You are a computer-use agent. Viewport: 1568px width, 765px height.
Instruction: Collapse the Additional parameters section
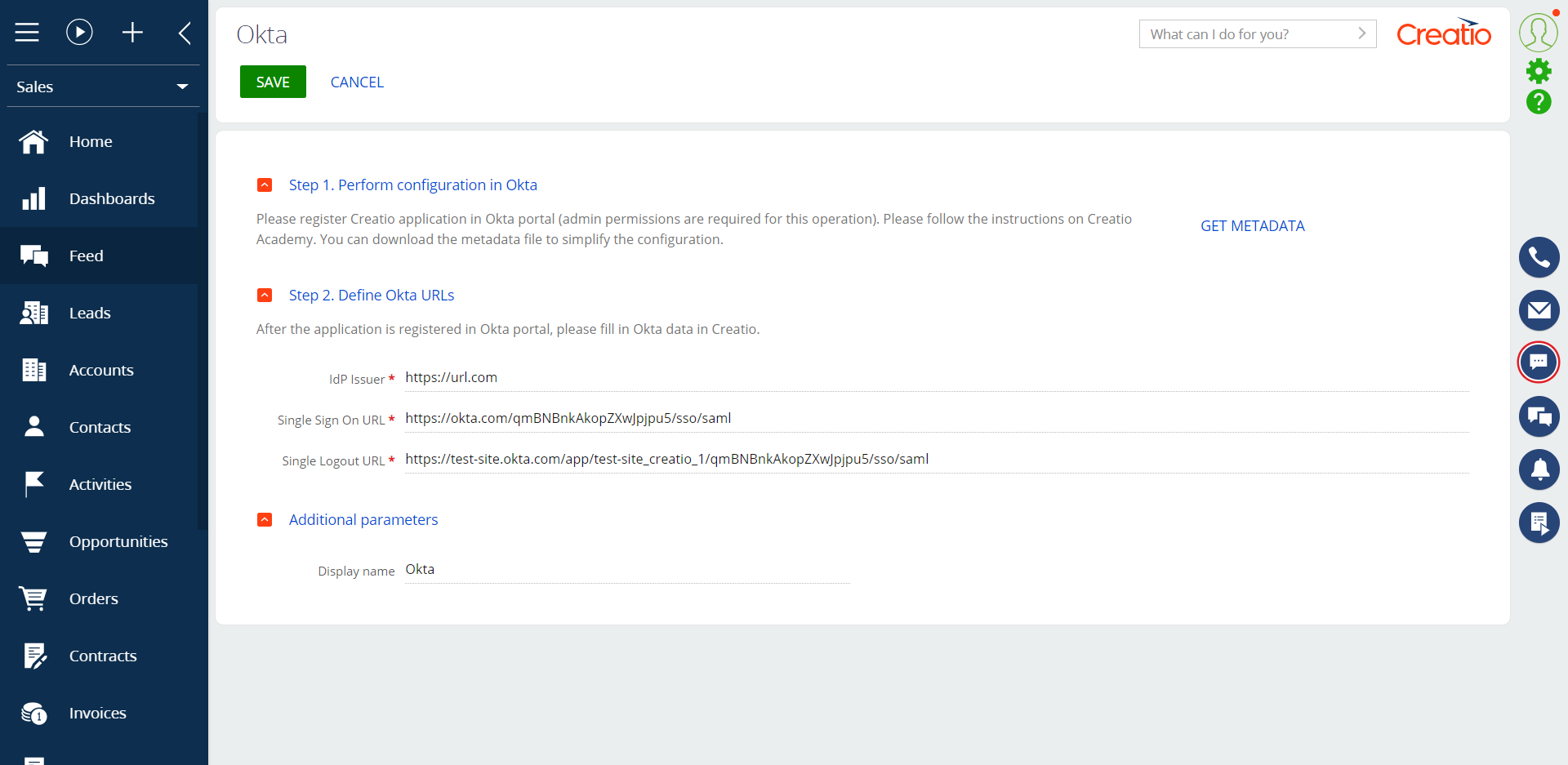[x=265, y=519]
